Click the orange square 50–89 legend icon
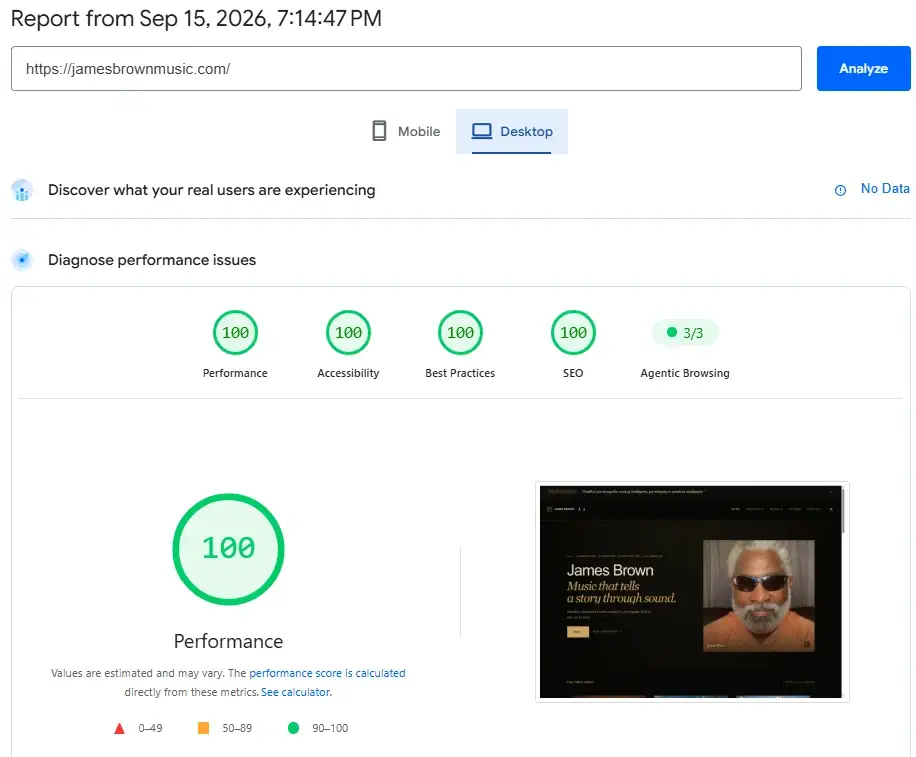The width and height of the screenshot is (916, 757). (x=203, y=728)
